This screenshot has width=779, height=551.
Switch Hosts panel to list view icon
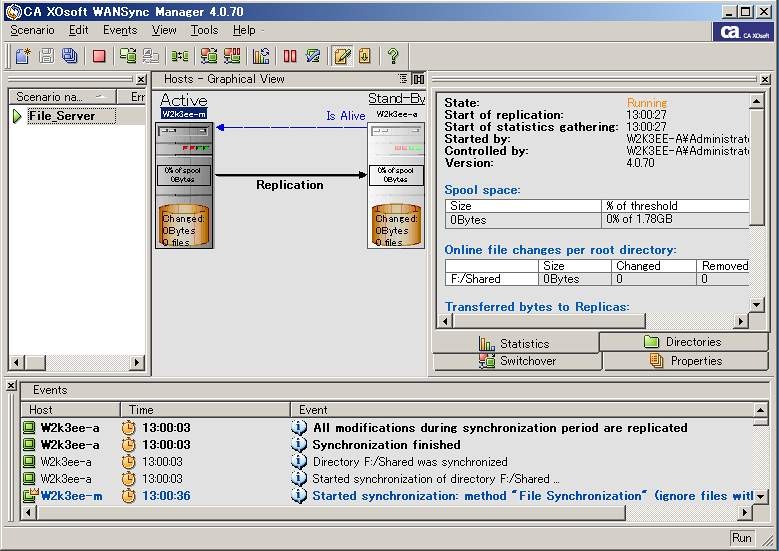pyautogui.click(x=402, y=79)
